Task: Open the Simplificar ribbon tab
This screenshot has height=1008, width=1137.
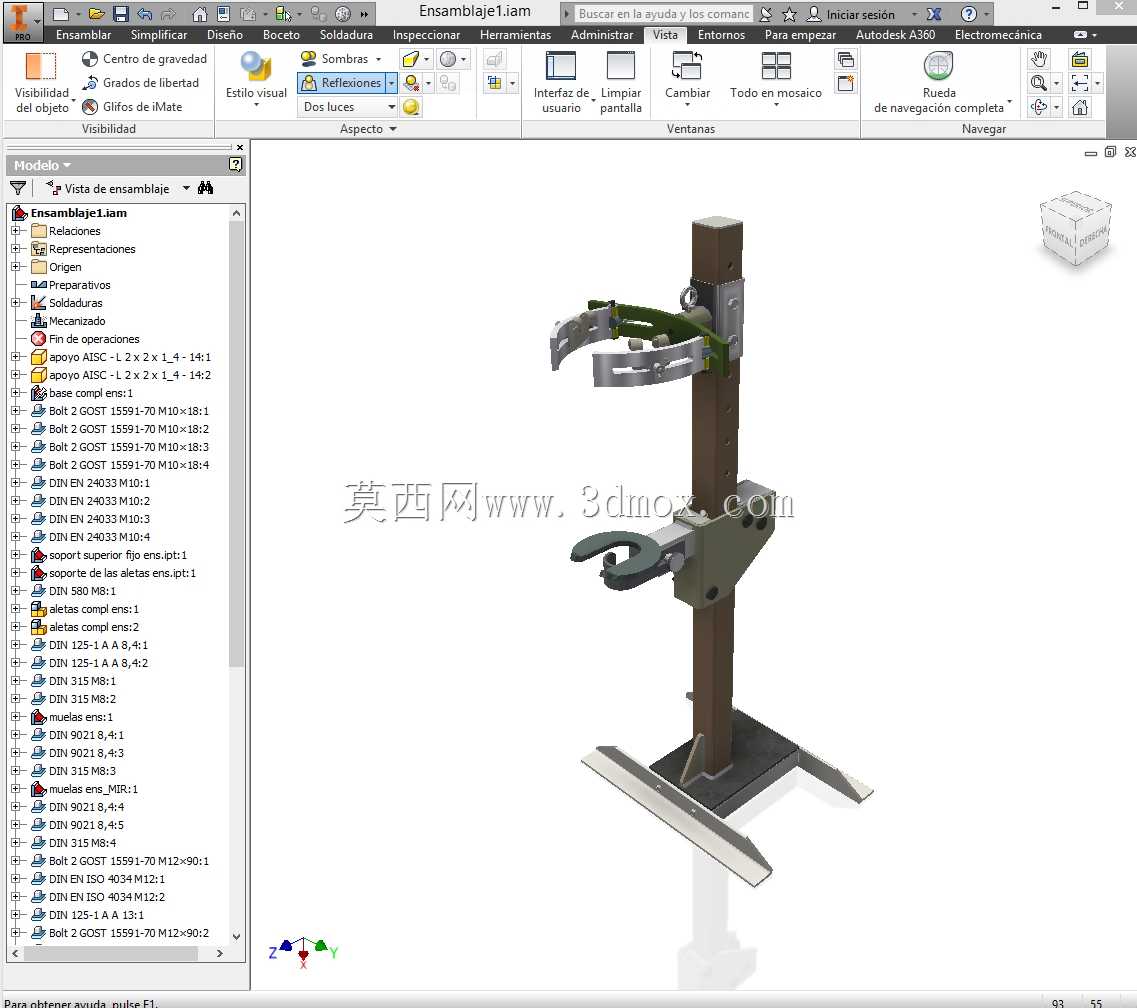Action: click(x=159, y=35)
